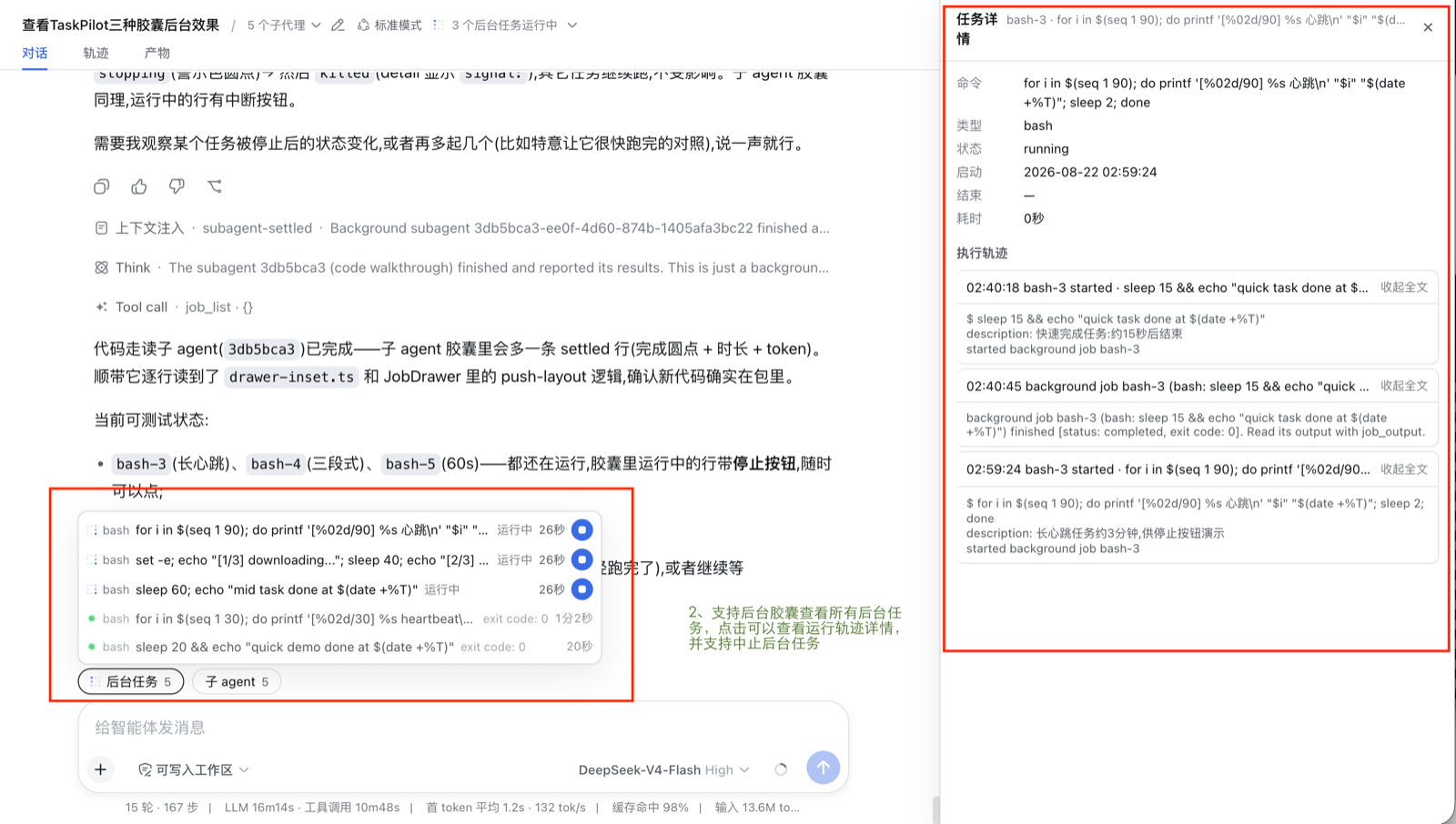Switch to the 轨迹 tab

coord(96,53)
